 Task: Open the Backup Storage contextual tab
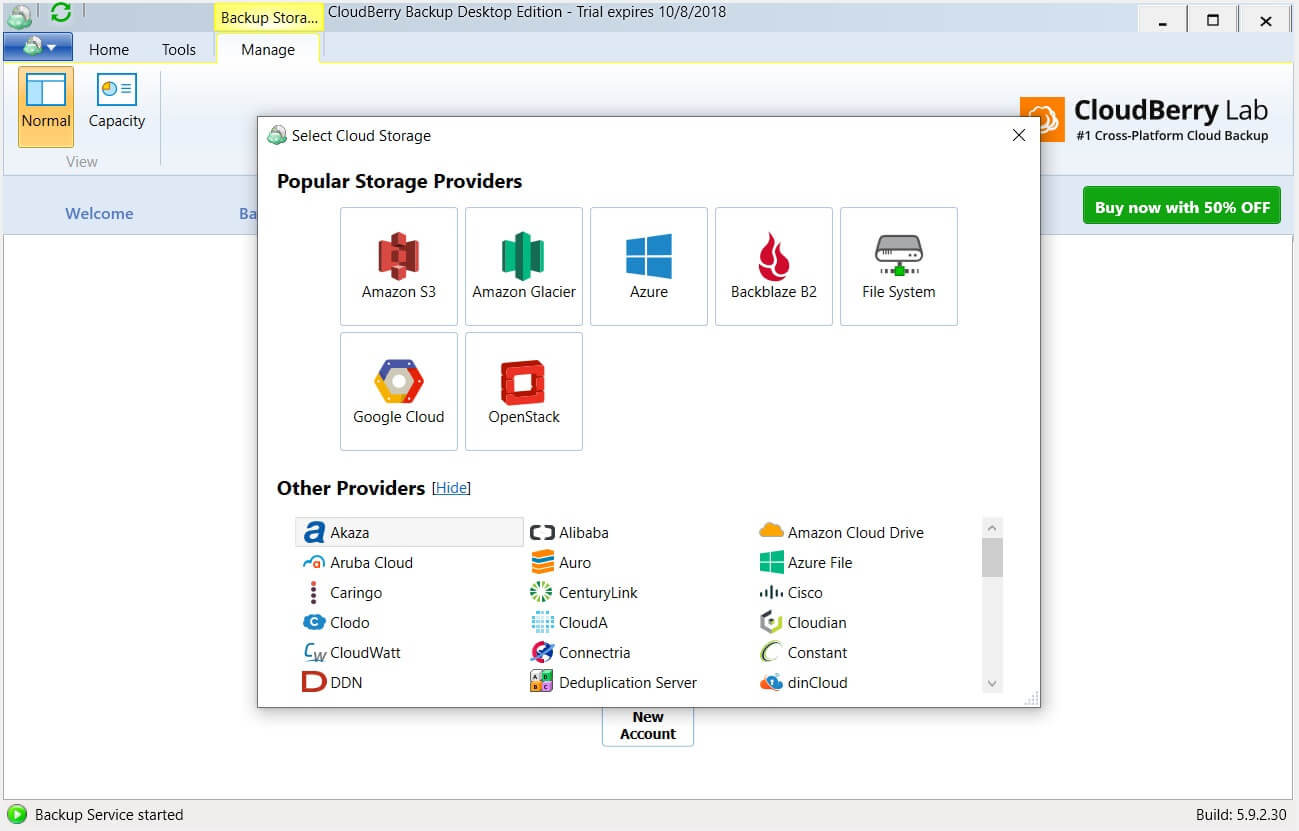coord(270,17)
